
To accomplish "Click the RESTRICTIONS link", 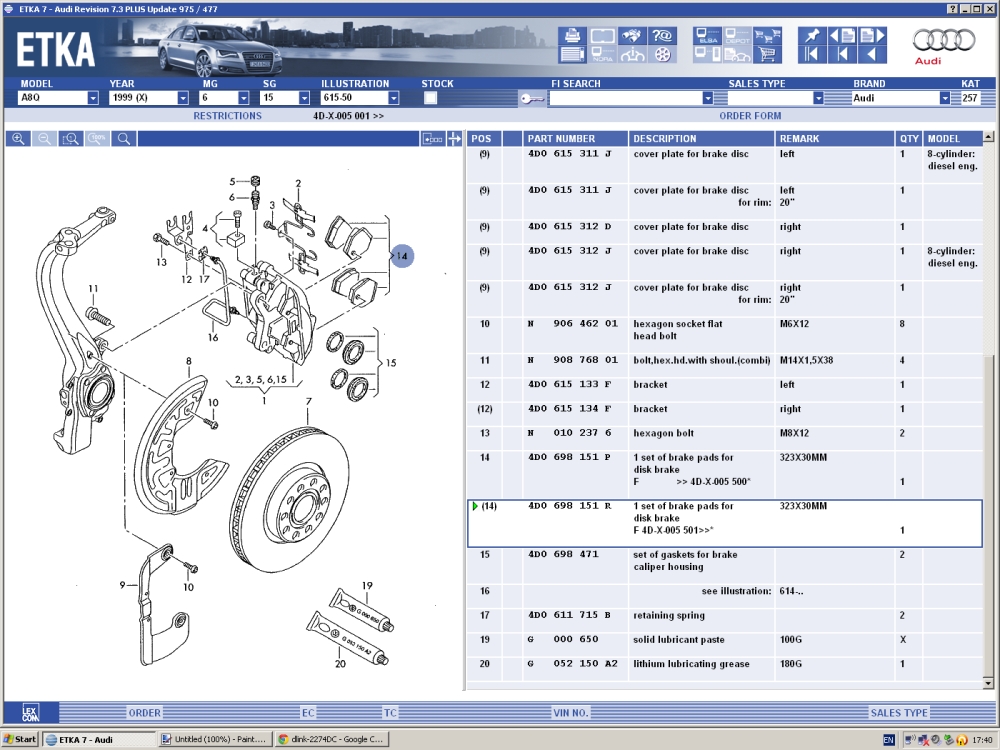I will [228, 116].
